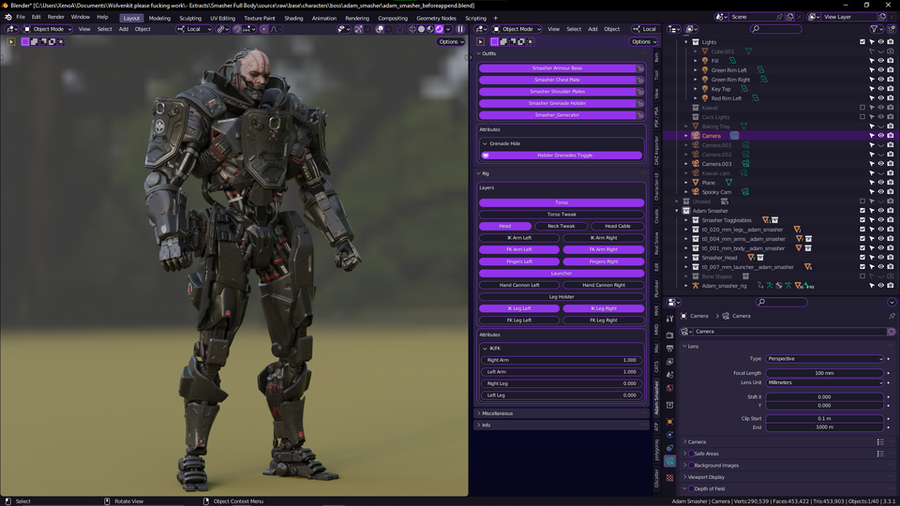Toggle proportional editing icon in header
Viewport: 900px width, 506px height.
pos(264,29)
